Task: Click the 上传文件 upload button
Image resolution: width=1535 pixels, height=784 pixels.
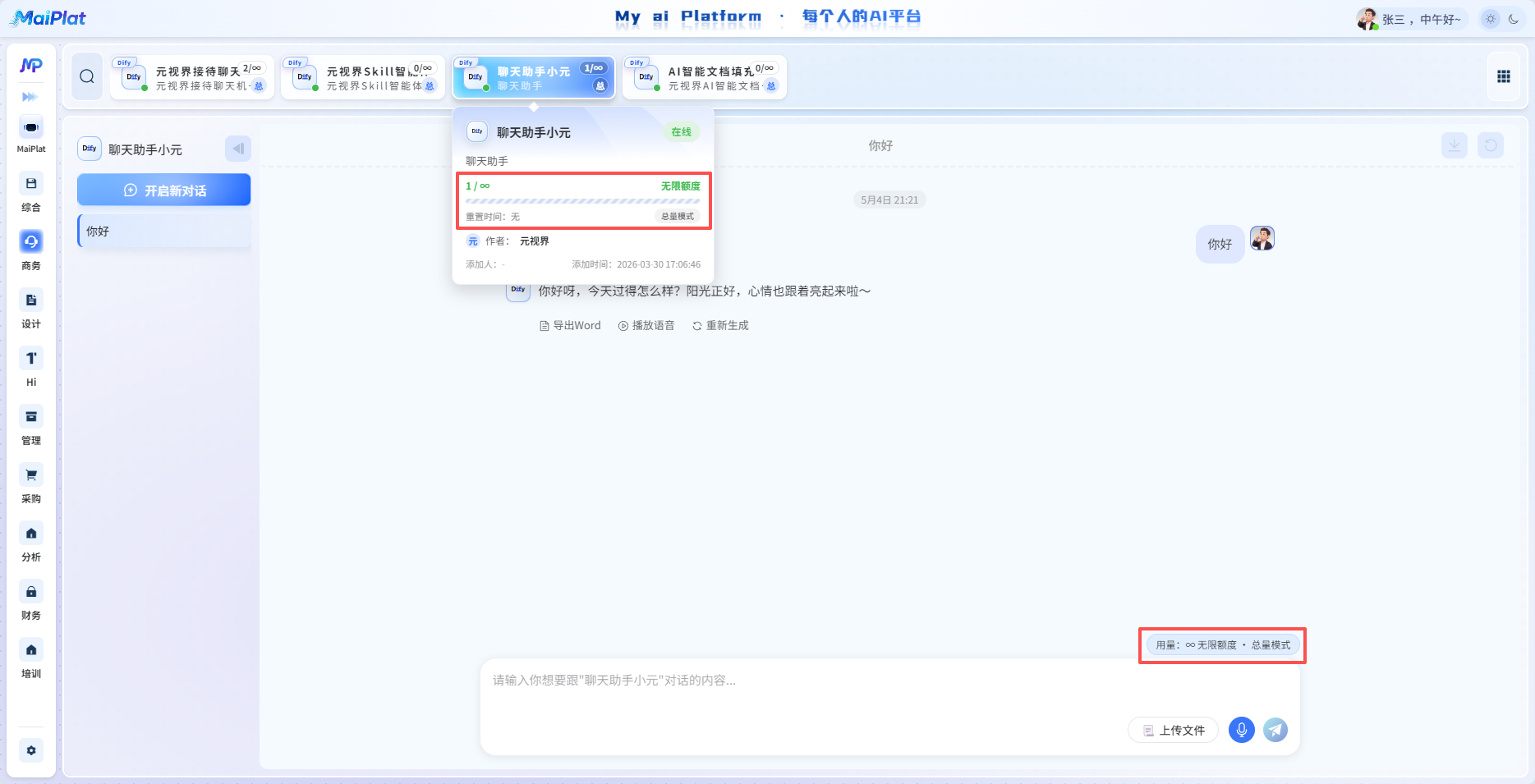Action: point(1174,730)
